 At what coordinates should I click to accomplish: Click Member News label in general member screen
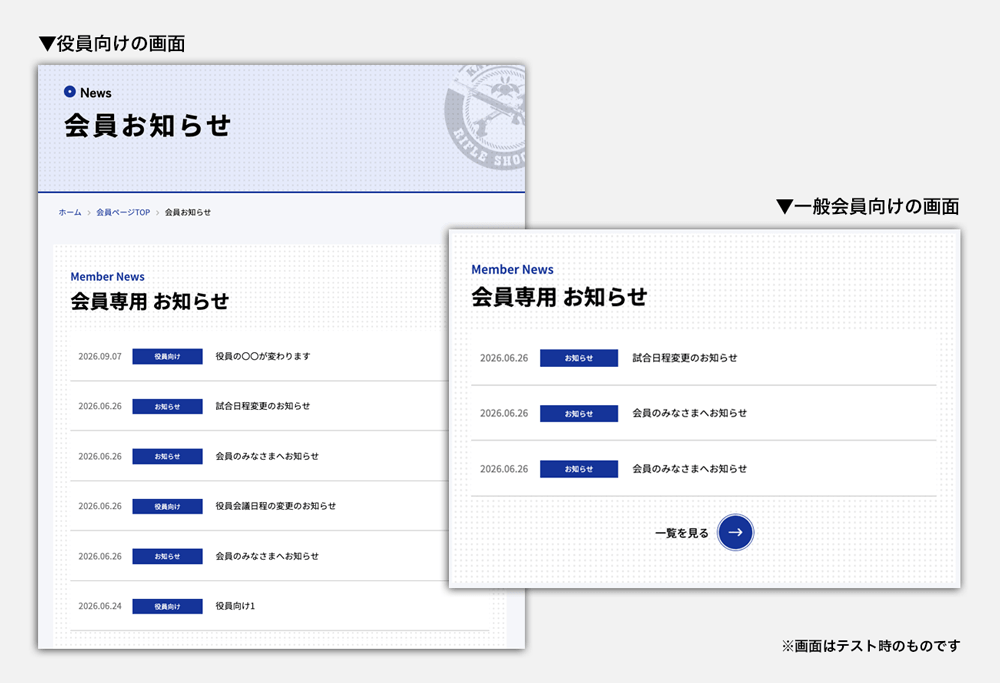(x=512, y=270)
